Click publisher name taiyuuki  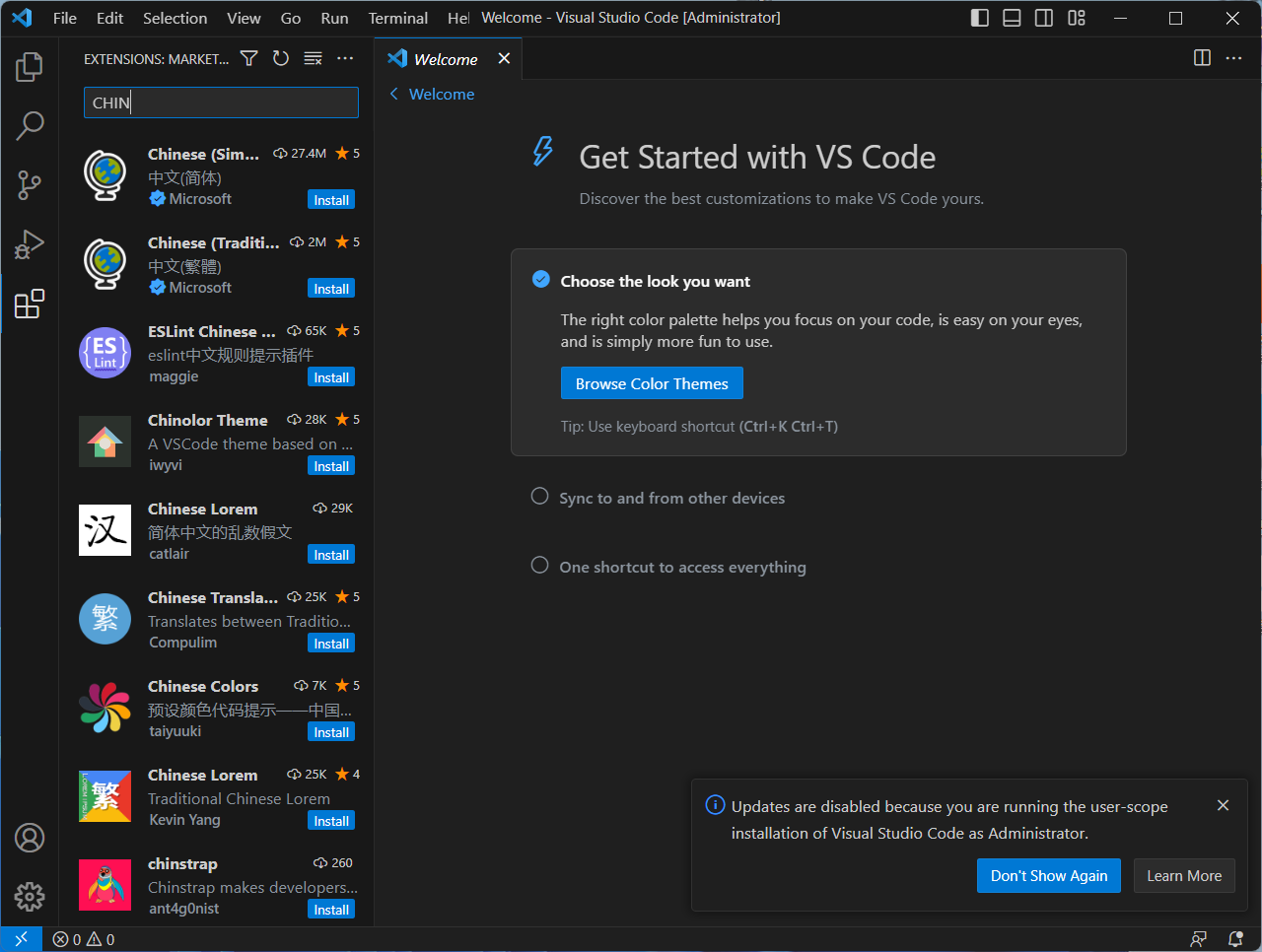click(175, 731)
